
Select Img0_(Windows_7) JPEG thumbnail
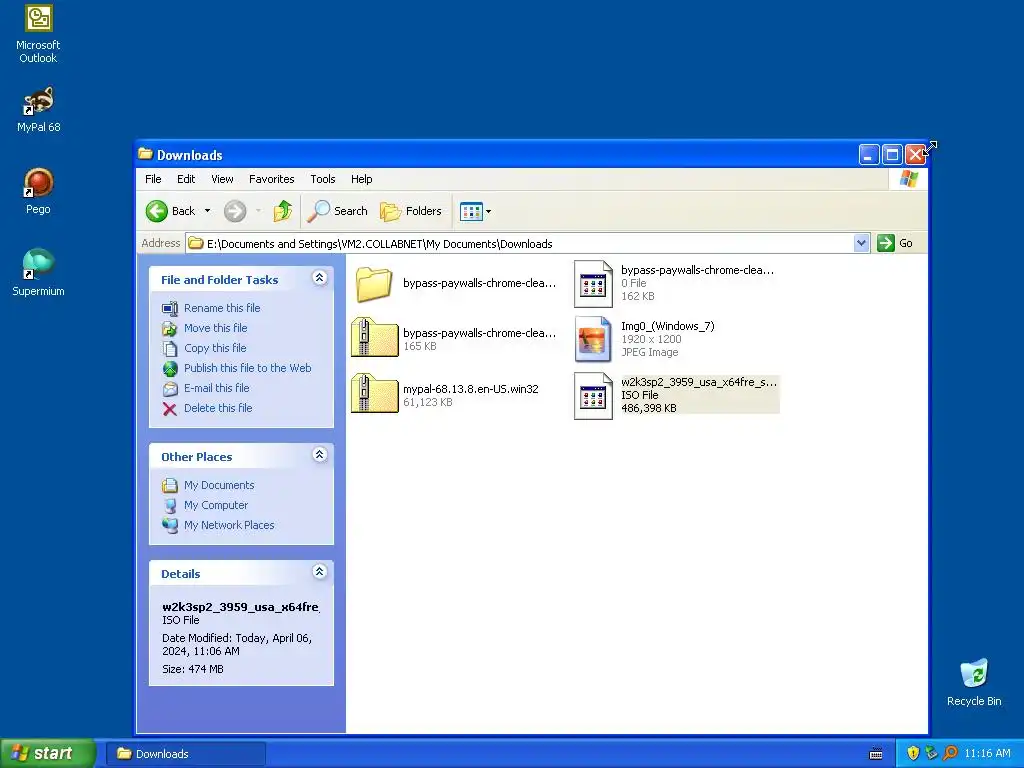593,340
